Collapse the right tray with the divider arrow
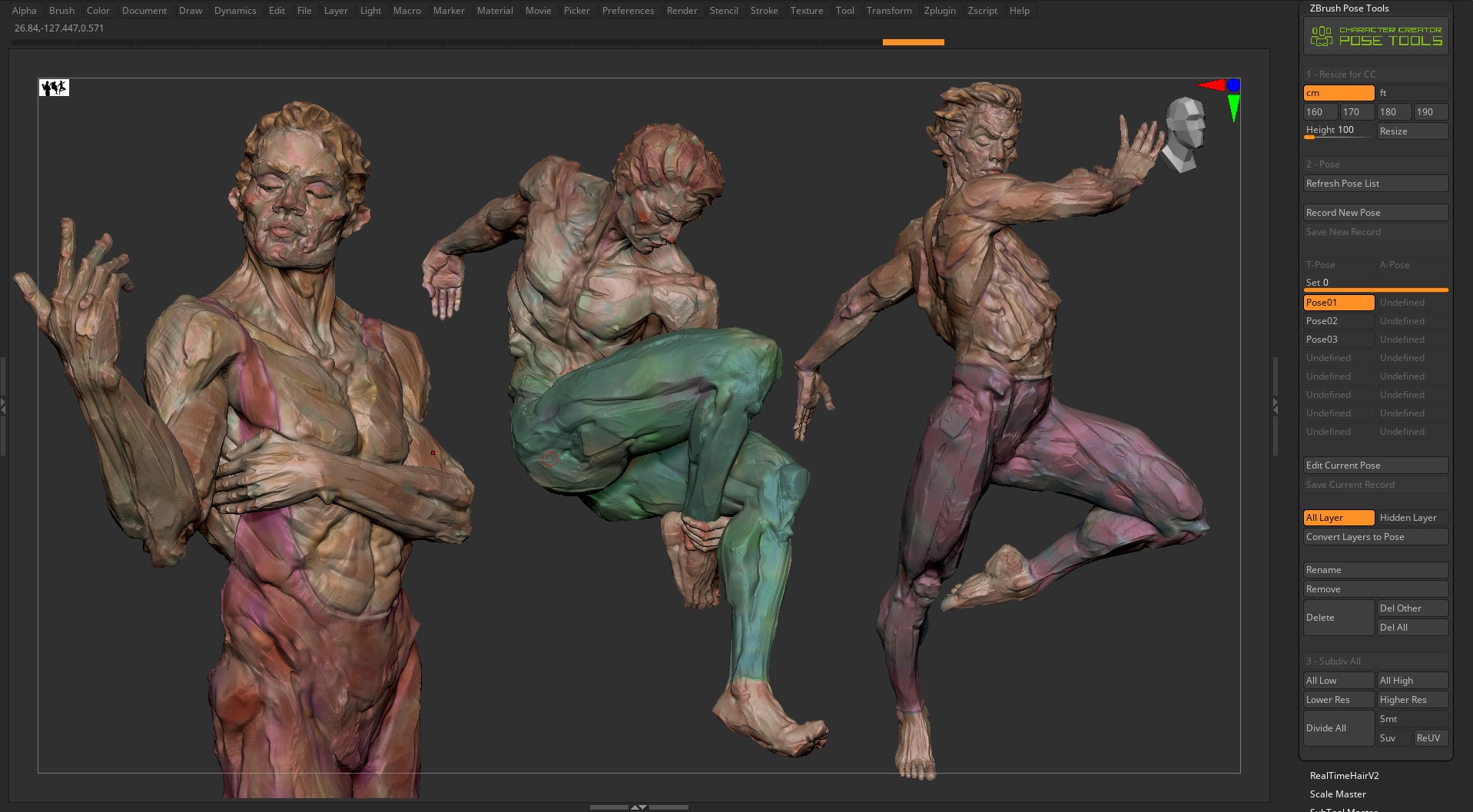 (x=1276, y=406)
